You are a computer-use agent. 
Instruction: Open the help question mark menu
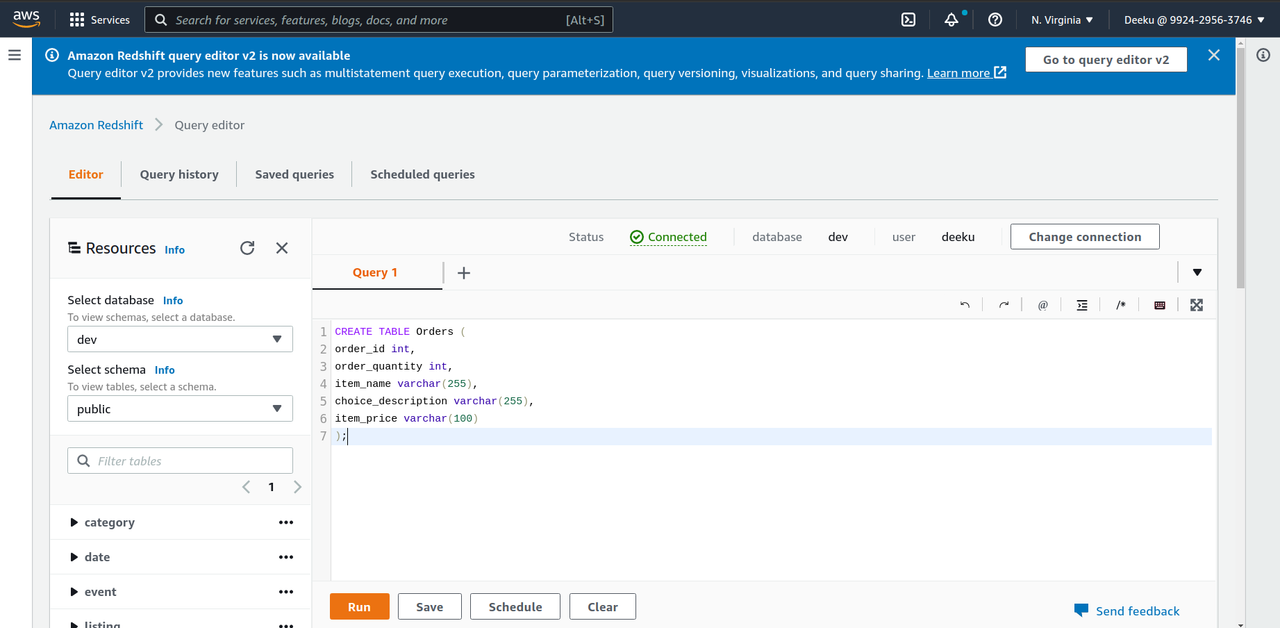tap(995, 20)
